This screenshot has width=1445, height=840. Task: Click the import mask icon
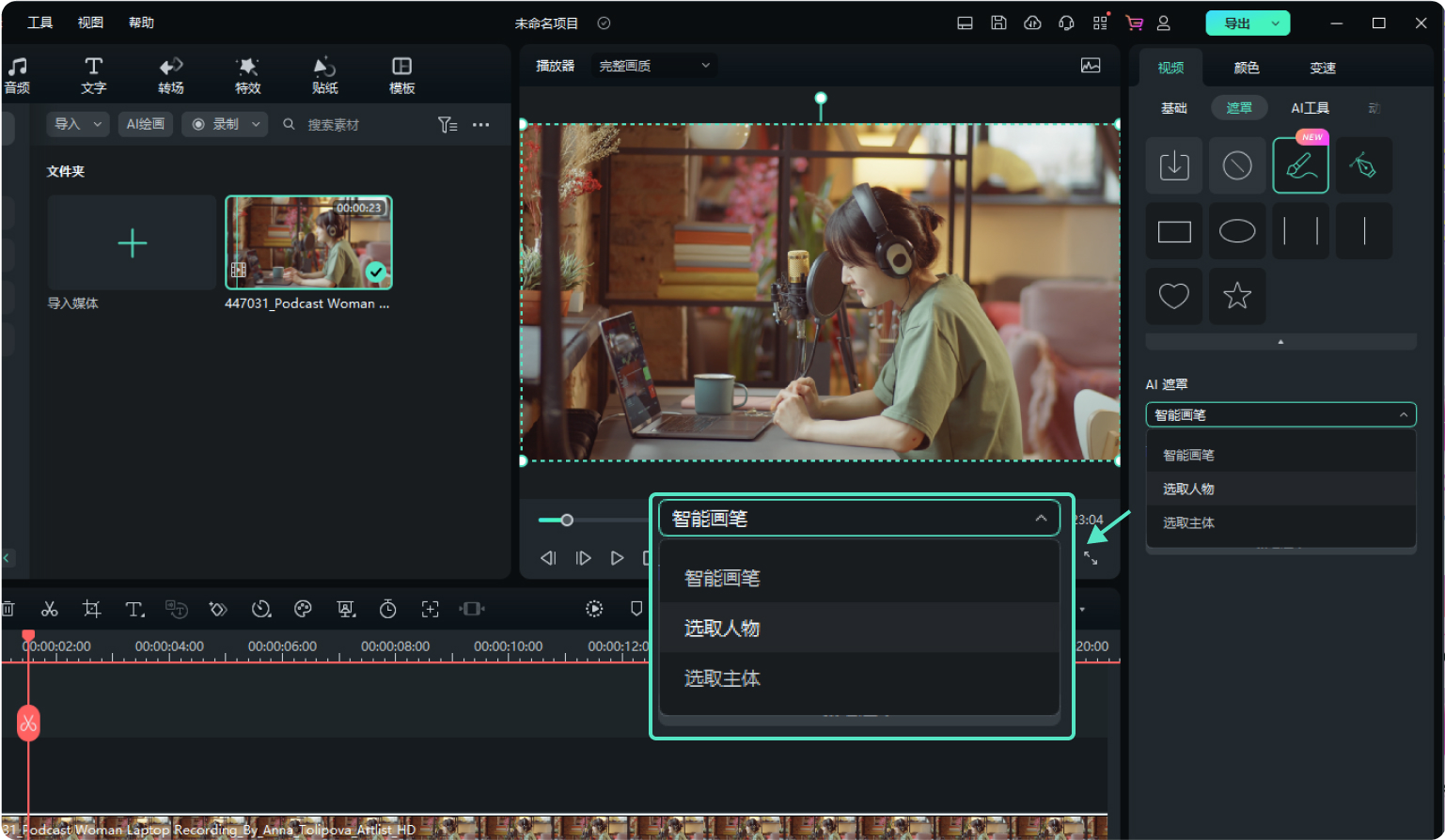pyautogui.click(x=1174, y=165)
